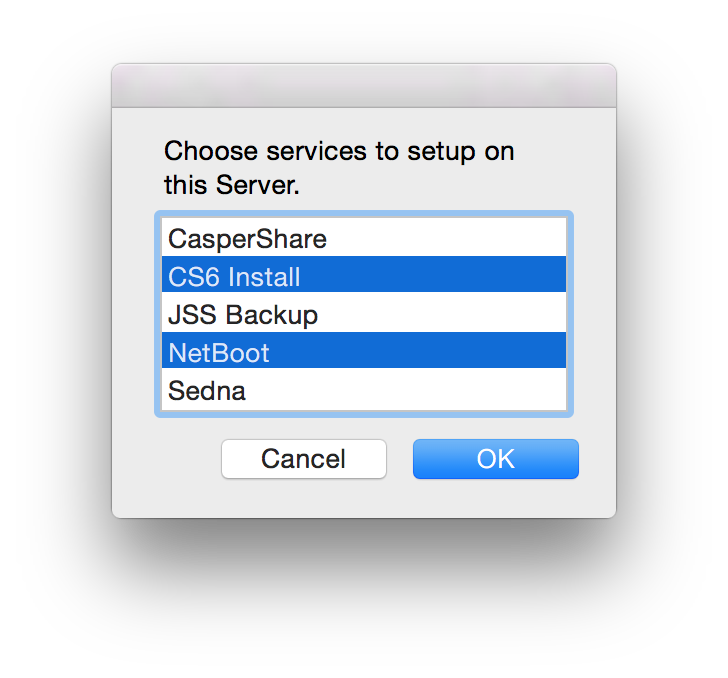
Task: Confirm the selection with OK
Action: click(495, 459)
